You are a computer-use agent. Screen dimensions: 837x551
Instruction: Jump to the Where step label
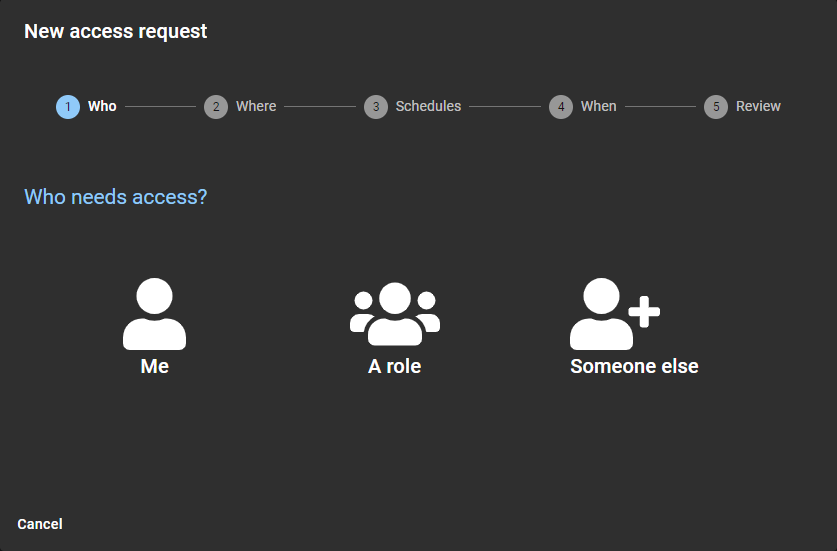256,106
